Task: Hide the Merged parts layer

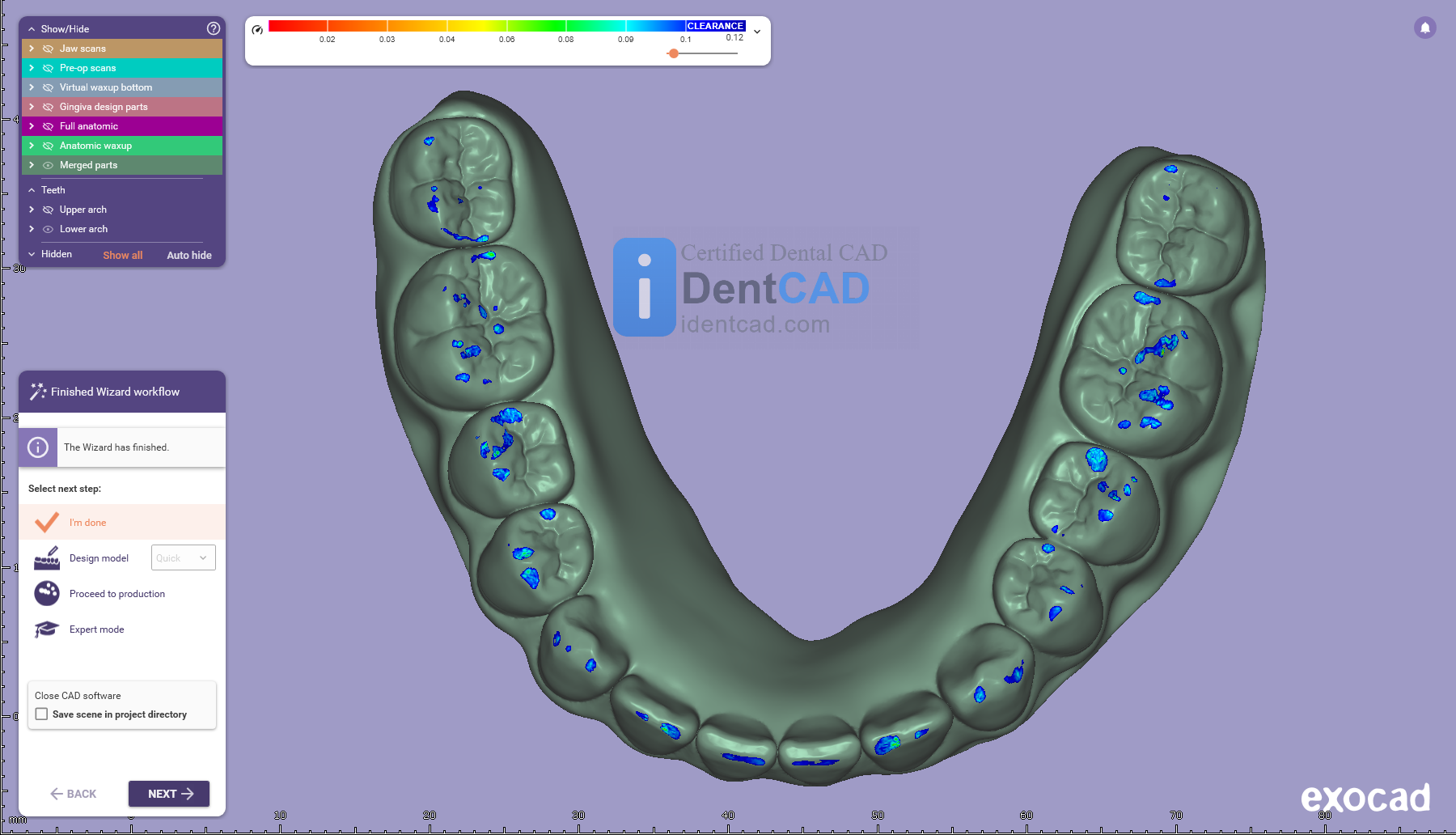Action: click(49, 165)
